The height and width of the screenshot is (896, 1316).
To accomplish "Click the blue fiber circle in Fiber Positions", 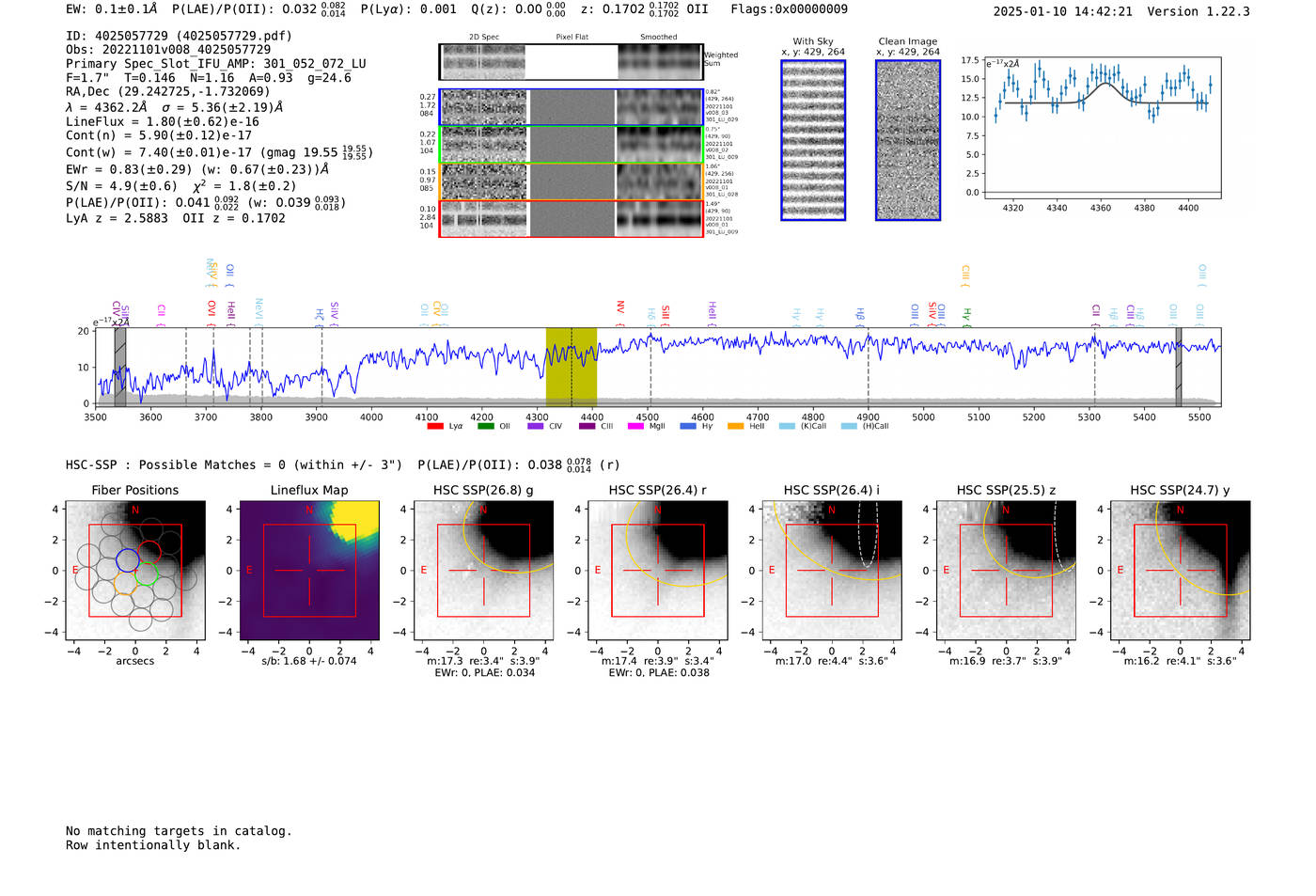I will click(x=127, y=561).
